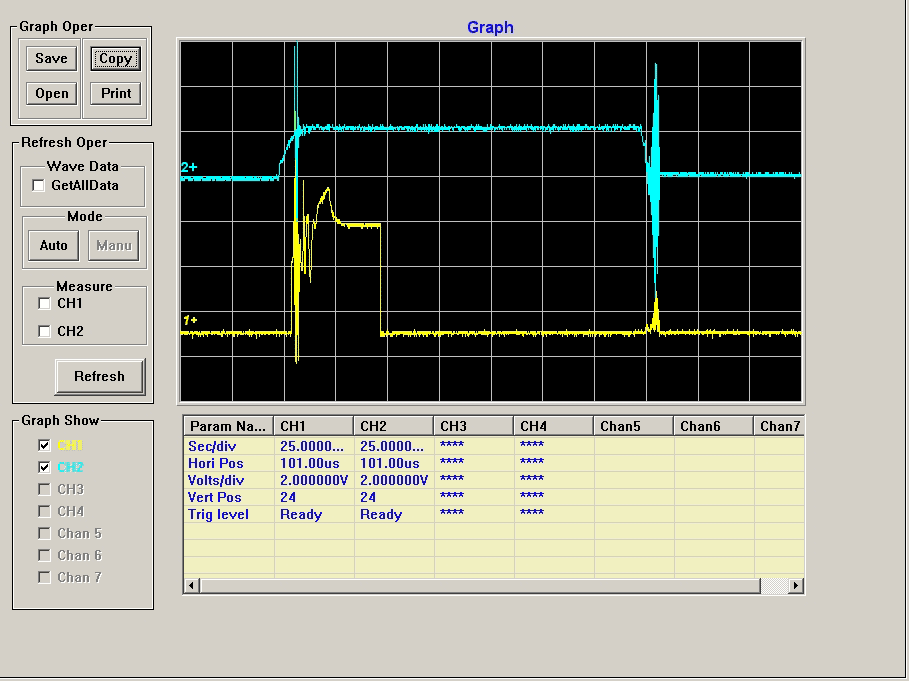Click the 2+ channel marker on graph
The image size is (909, 681).
189,167
